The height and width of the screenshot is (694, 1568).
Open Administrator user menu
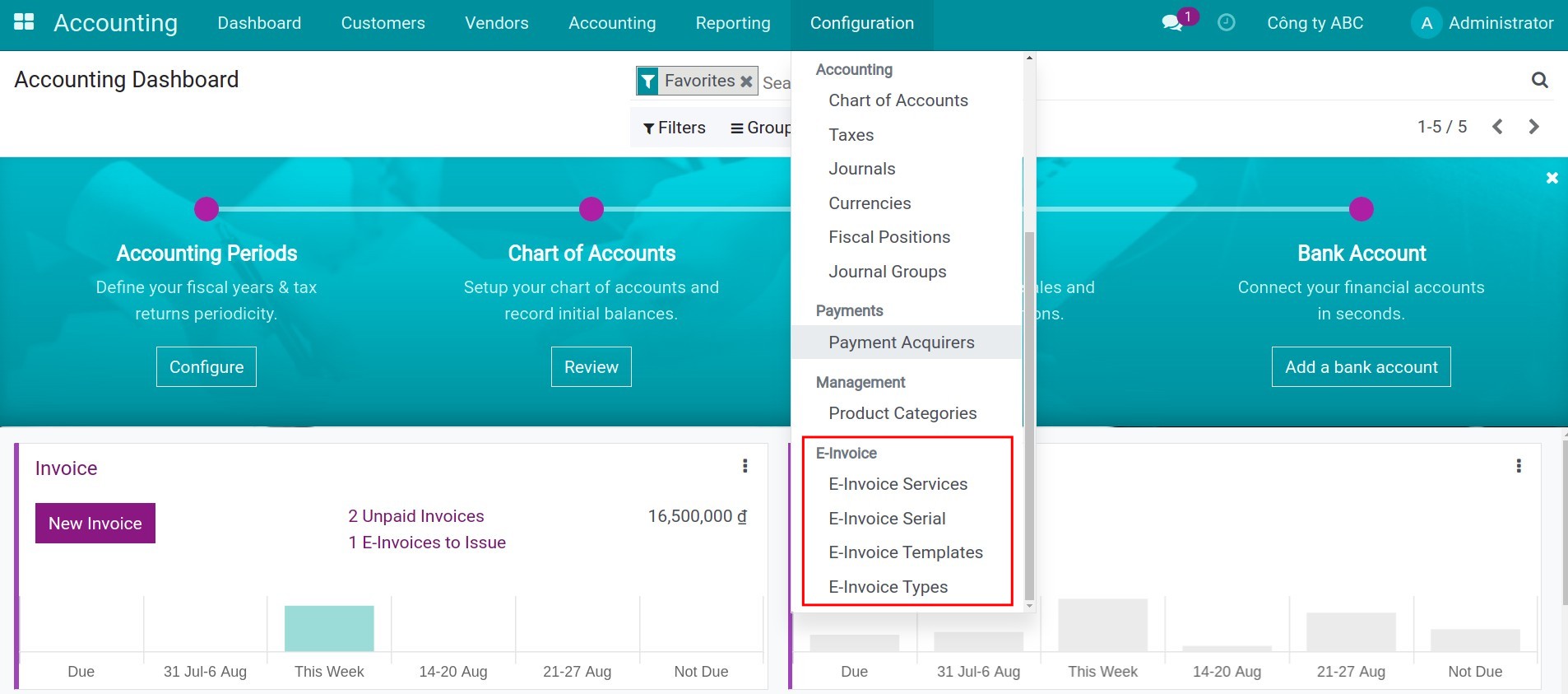(x=1483, y=23)
